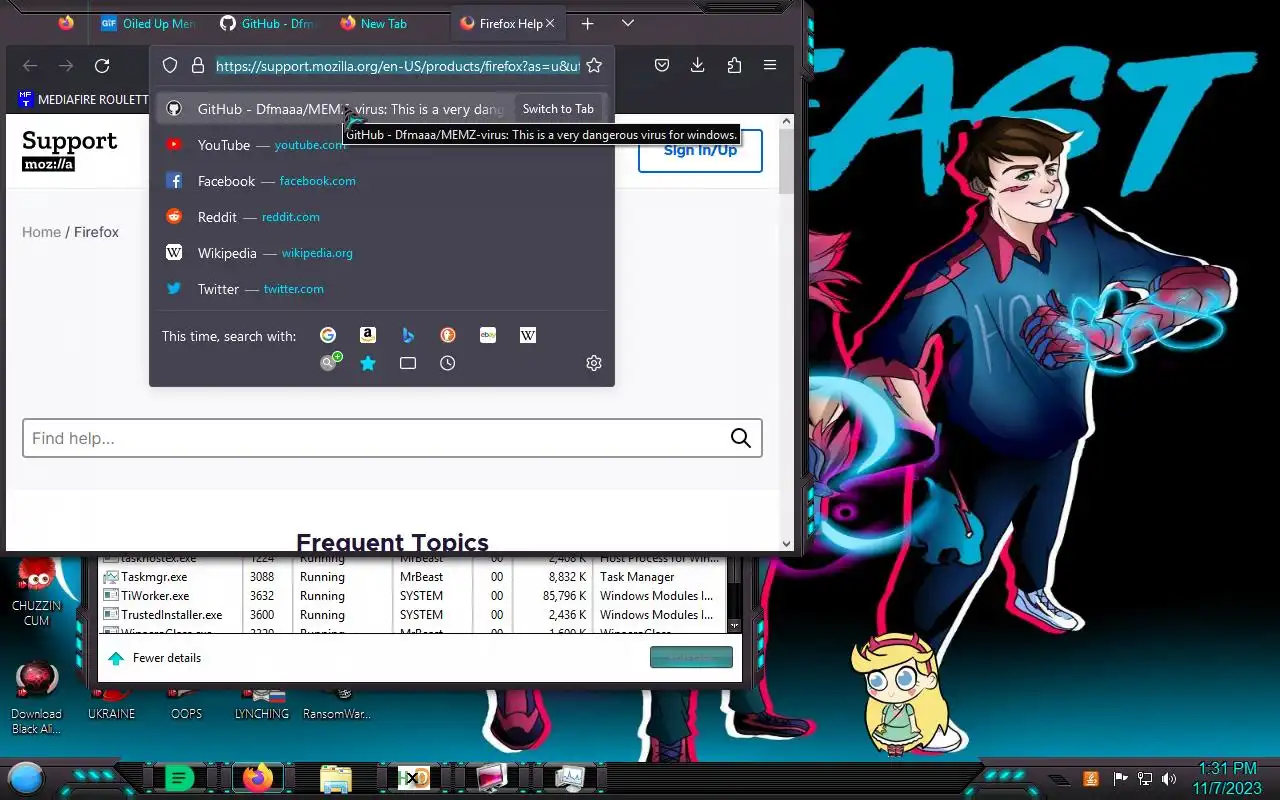Click the site security padlock icon
Image resolution: width=1280 pixels, height=800 pixels.
click(x=198, y=65)
